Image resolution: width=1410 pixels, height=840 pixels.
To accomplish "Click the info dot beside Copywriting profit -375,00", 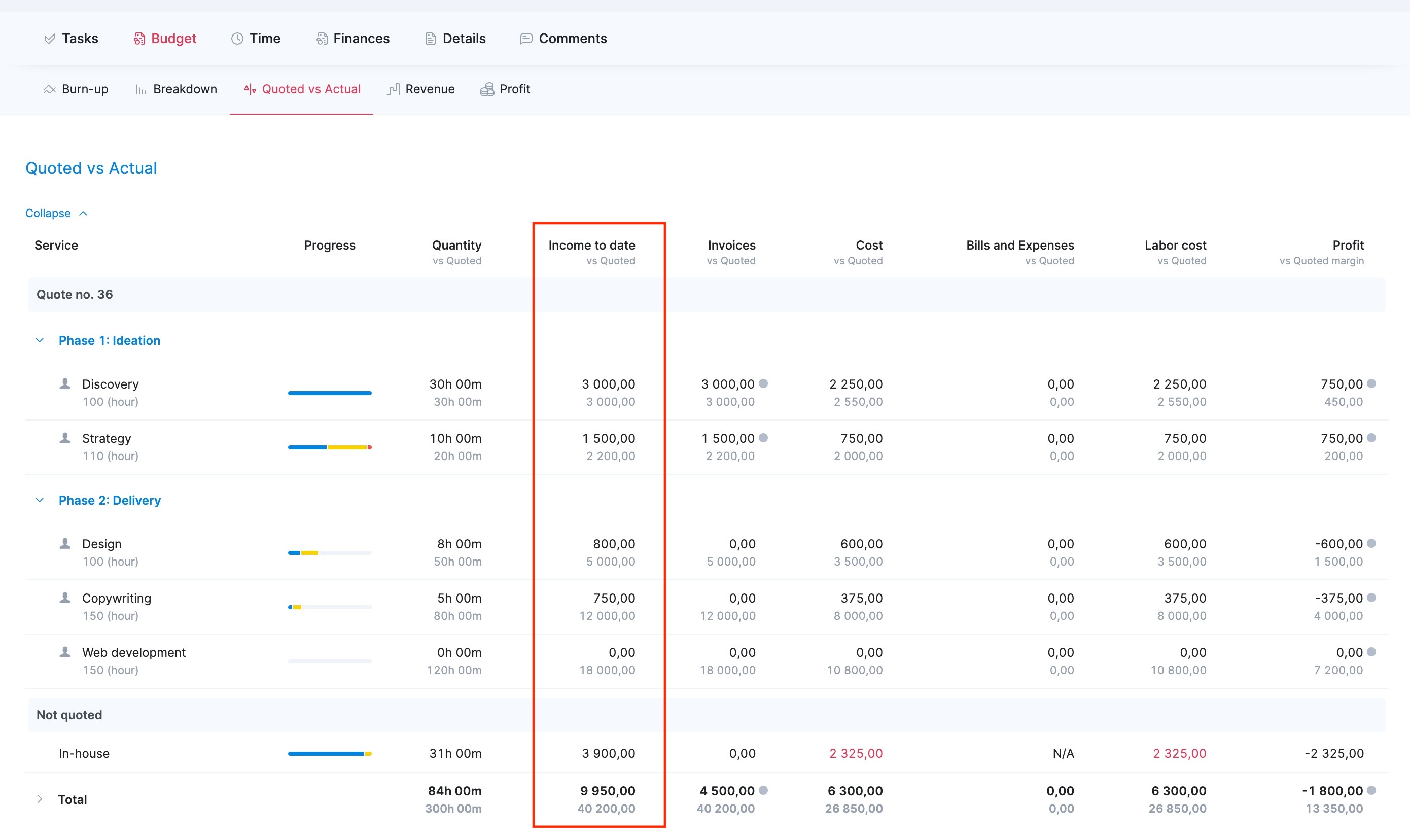I will pyautogui.click(x=1371, y=597).
